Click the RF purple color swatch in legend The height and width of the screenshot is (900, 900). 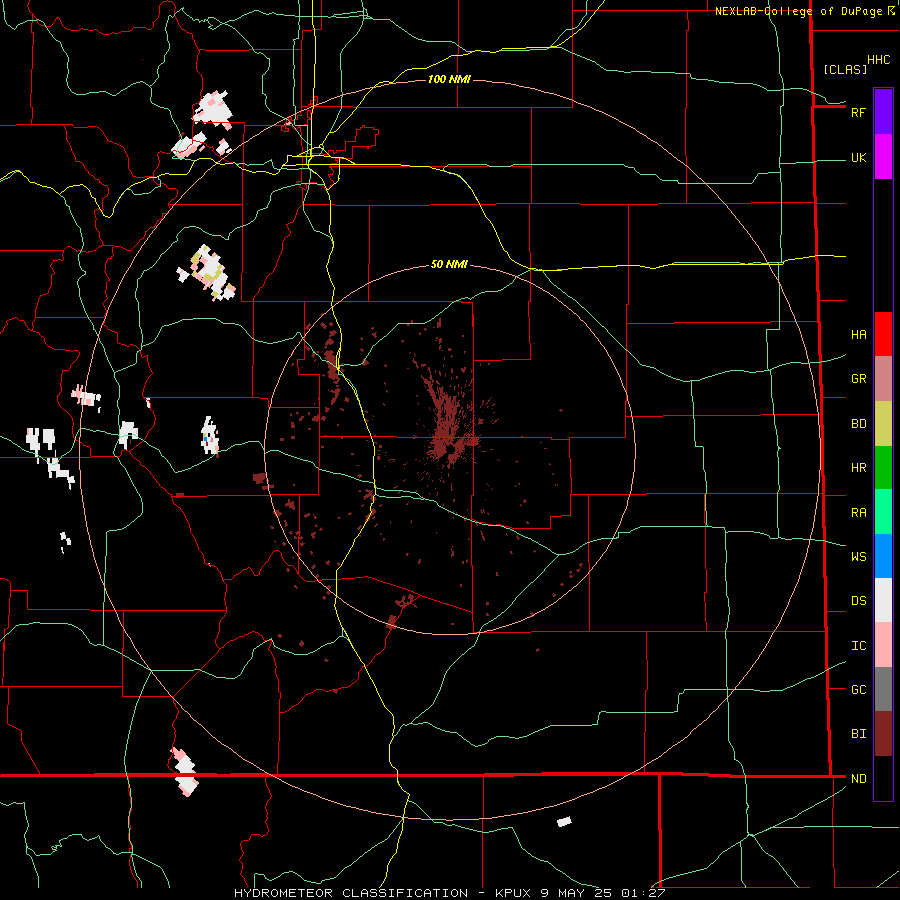click(883, 112)
